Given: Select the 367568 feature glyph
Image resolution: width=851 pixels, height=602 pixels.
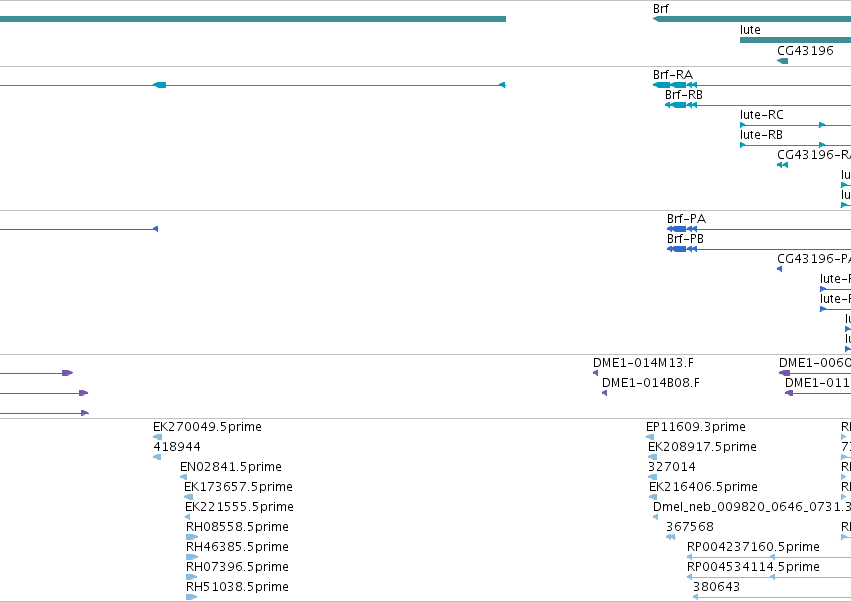Looking at the screenshot, I should click(671, 537).
